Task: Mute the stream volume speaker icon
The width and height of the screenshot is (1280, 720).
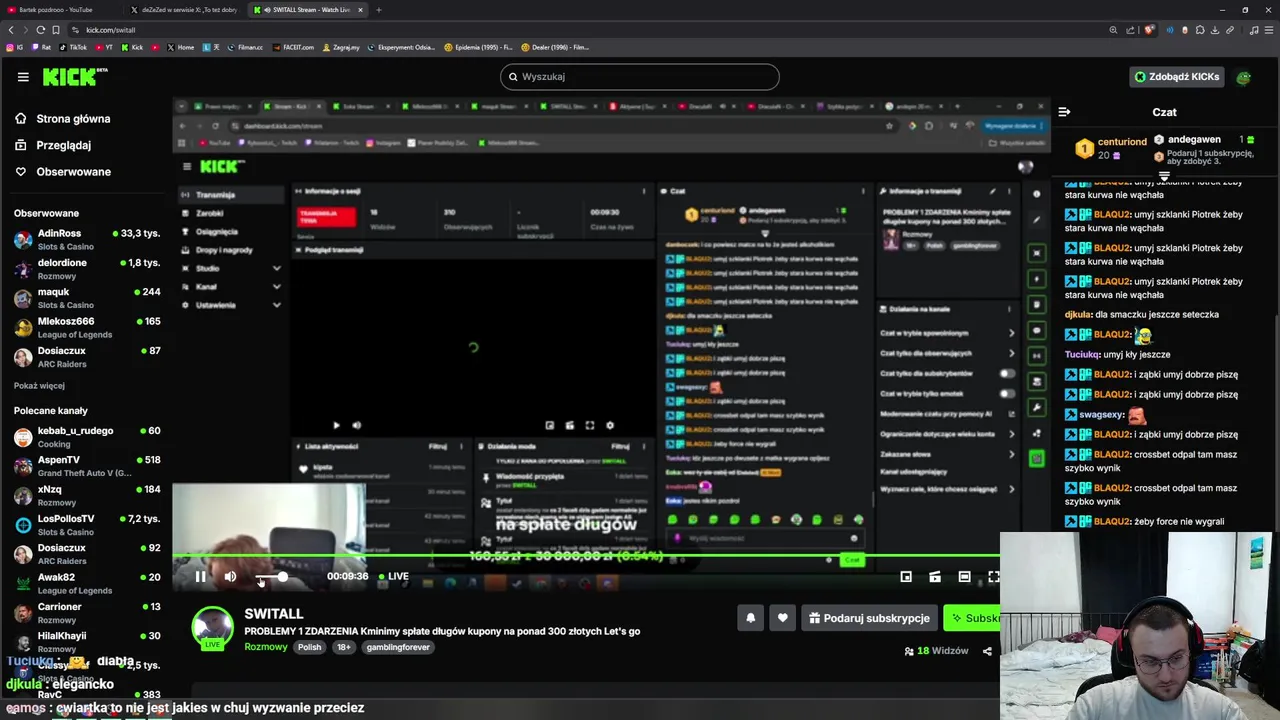Action: [231, 576]
